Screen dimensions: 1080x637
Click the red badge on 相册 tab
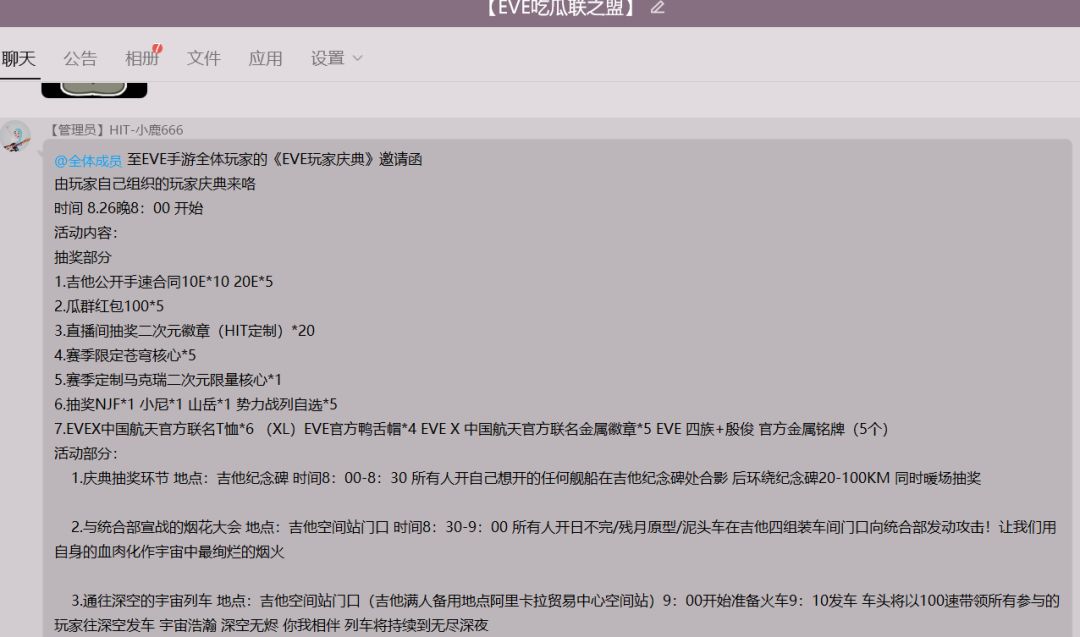[158, 49]
